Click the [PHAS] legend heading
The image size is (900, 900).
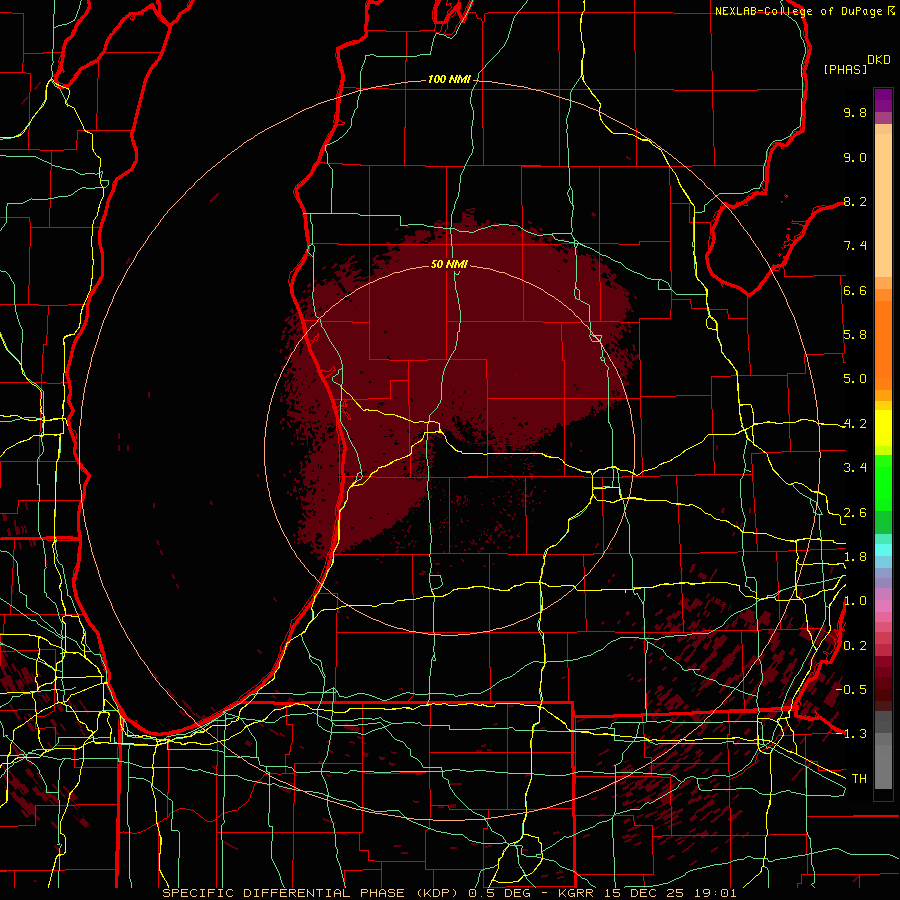pos(845,69)
